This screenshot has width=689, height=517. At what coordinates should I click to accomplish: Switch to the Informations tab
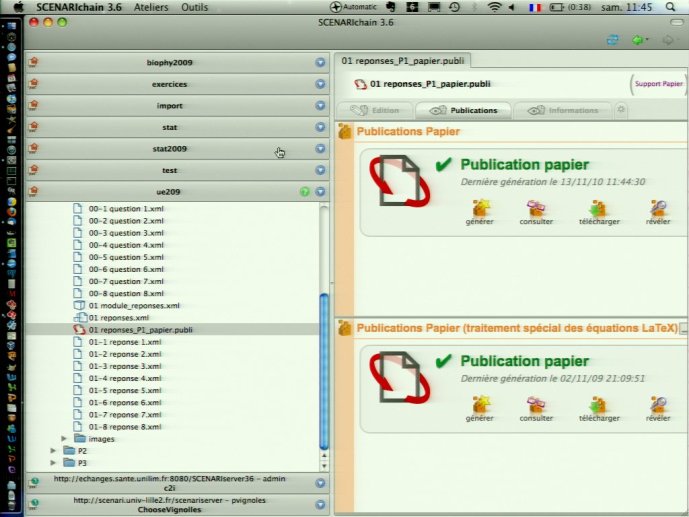[563, 110]
